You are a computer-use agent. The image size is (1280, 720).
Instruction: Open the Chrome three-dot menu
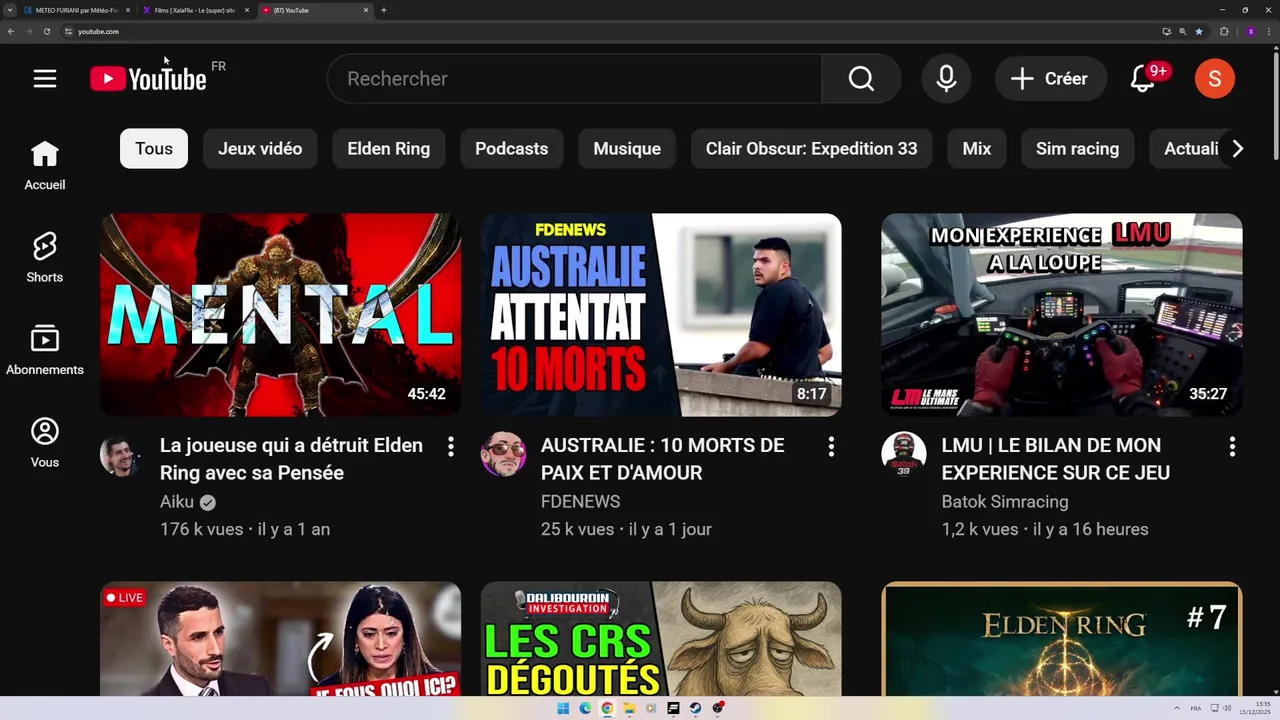coord(1269,31)
